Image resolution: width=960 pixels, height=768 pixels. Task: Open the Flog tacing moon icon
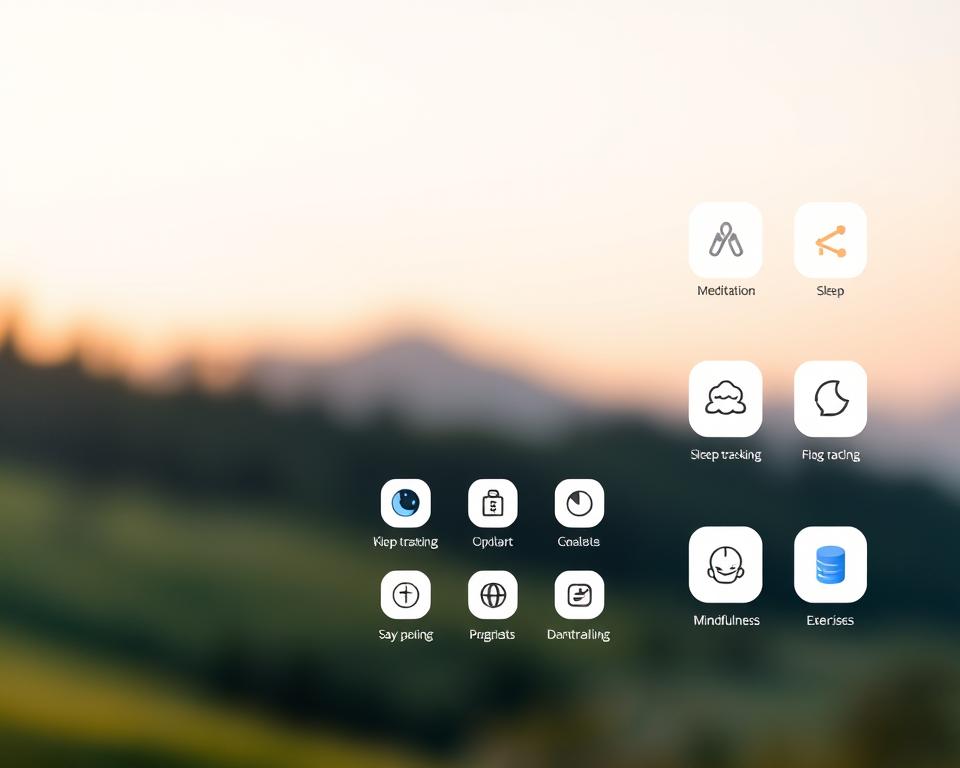(x=830, y=399)
